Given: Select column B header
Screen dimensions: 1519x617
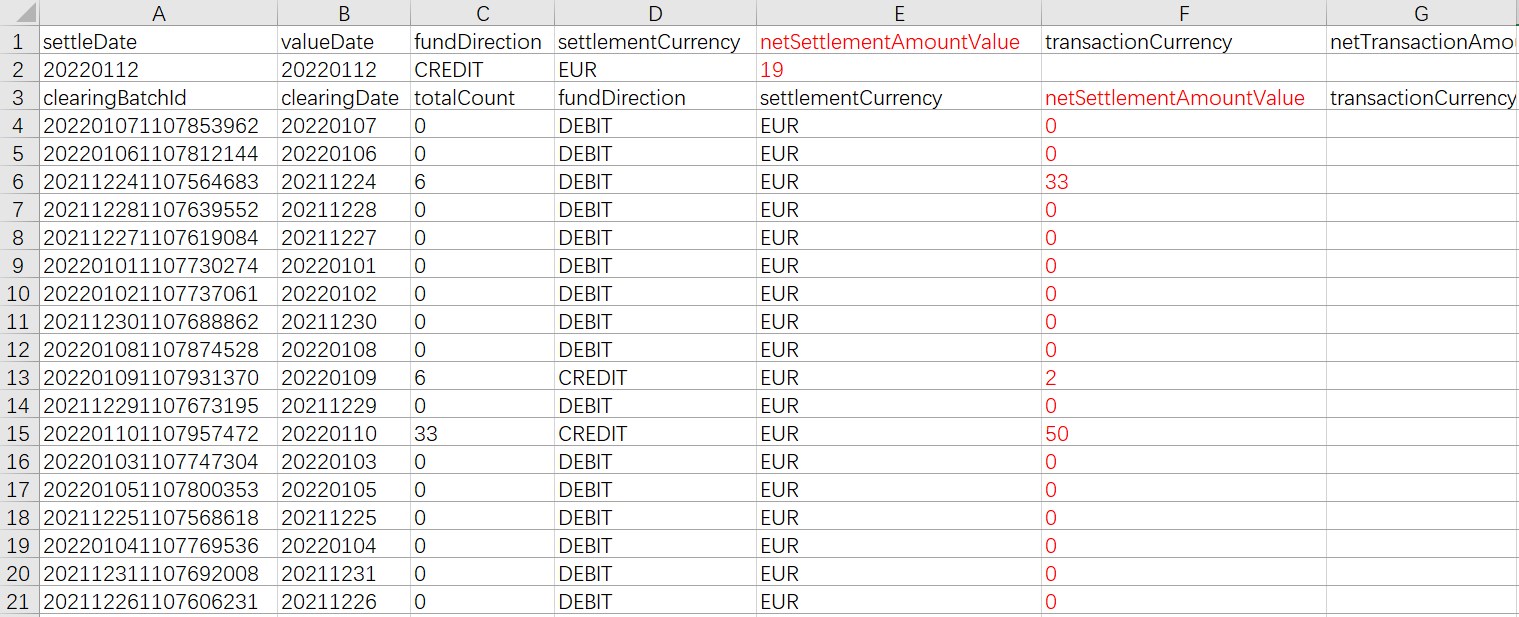Looking at the screenshot, I should (343, 13).
